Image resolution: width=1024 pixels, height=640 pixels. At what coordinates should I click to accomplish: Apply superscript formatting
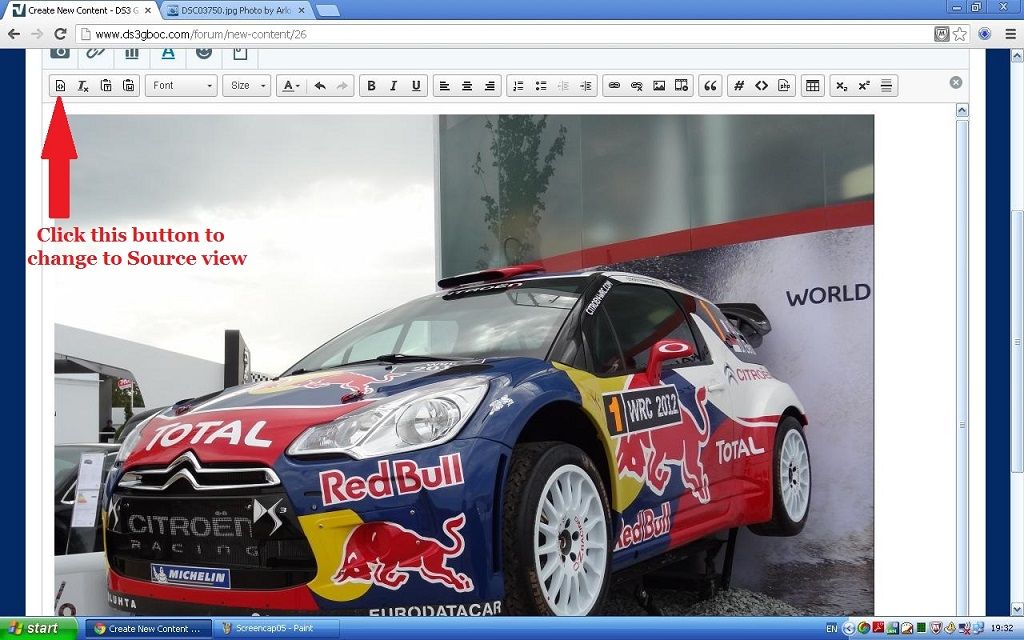(x=864, y=86)
